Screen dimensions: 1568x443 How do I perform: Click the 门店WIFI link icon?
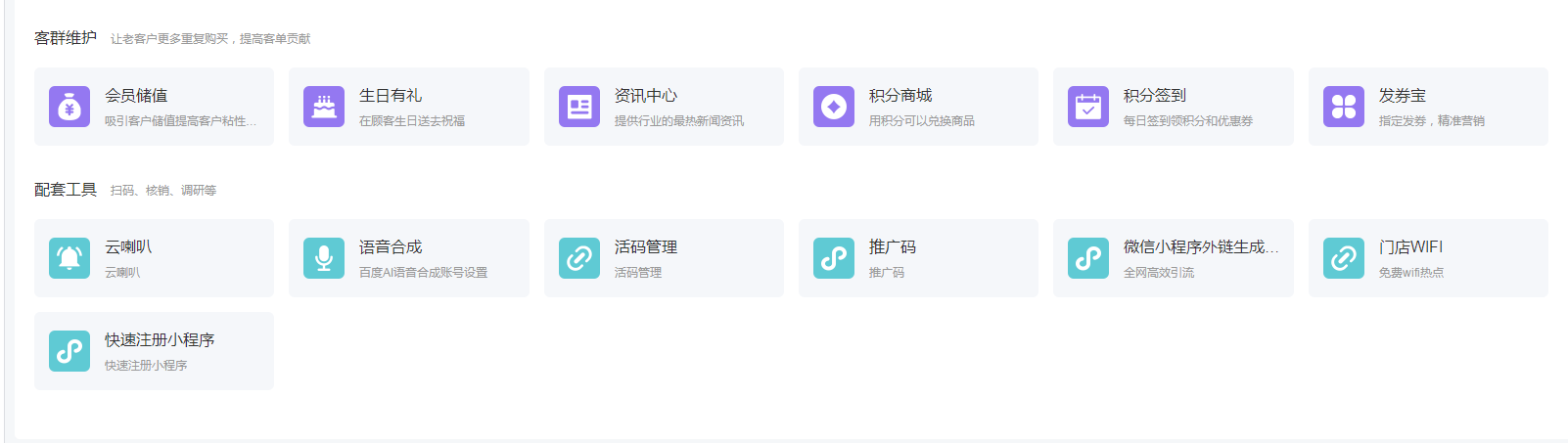tap(1344, 258)
